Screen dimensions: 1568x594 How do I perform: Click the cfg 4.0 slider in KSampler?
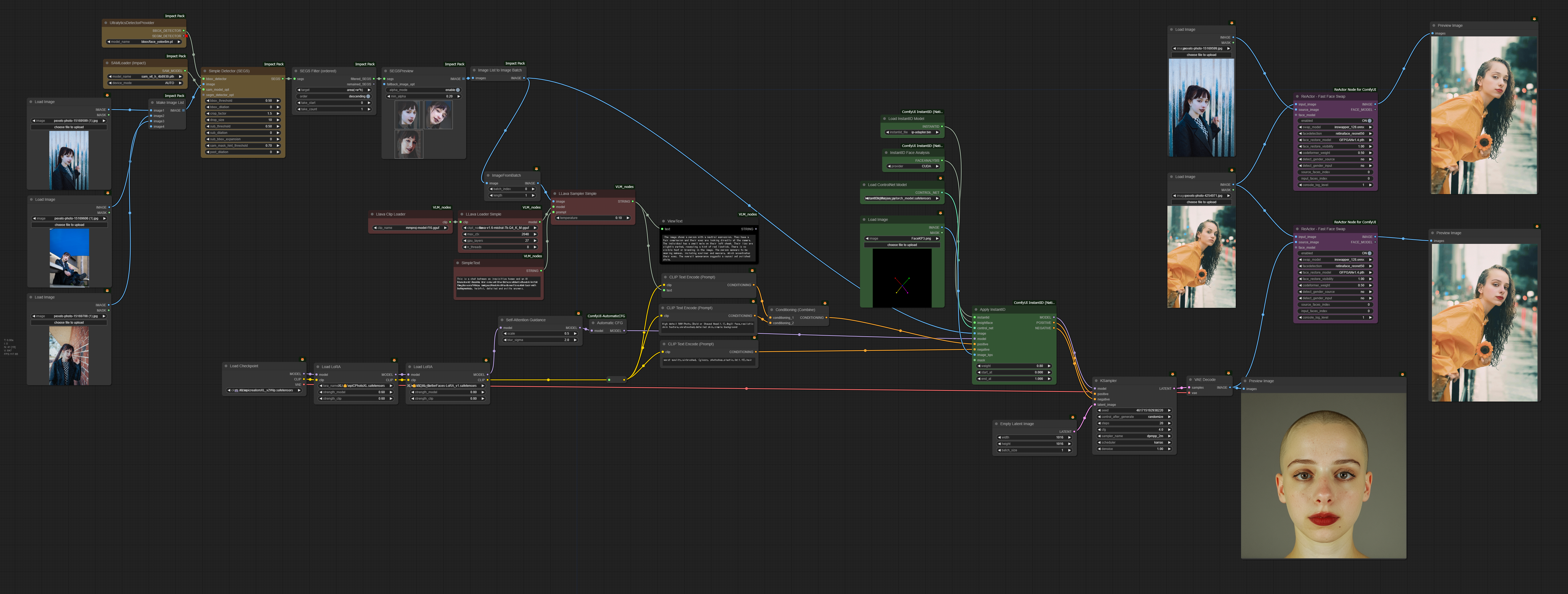[1134, 430]
